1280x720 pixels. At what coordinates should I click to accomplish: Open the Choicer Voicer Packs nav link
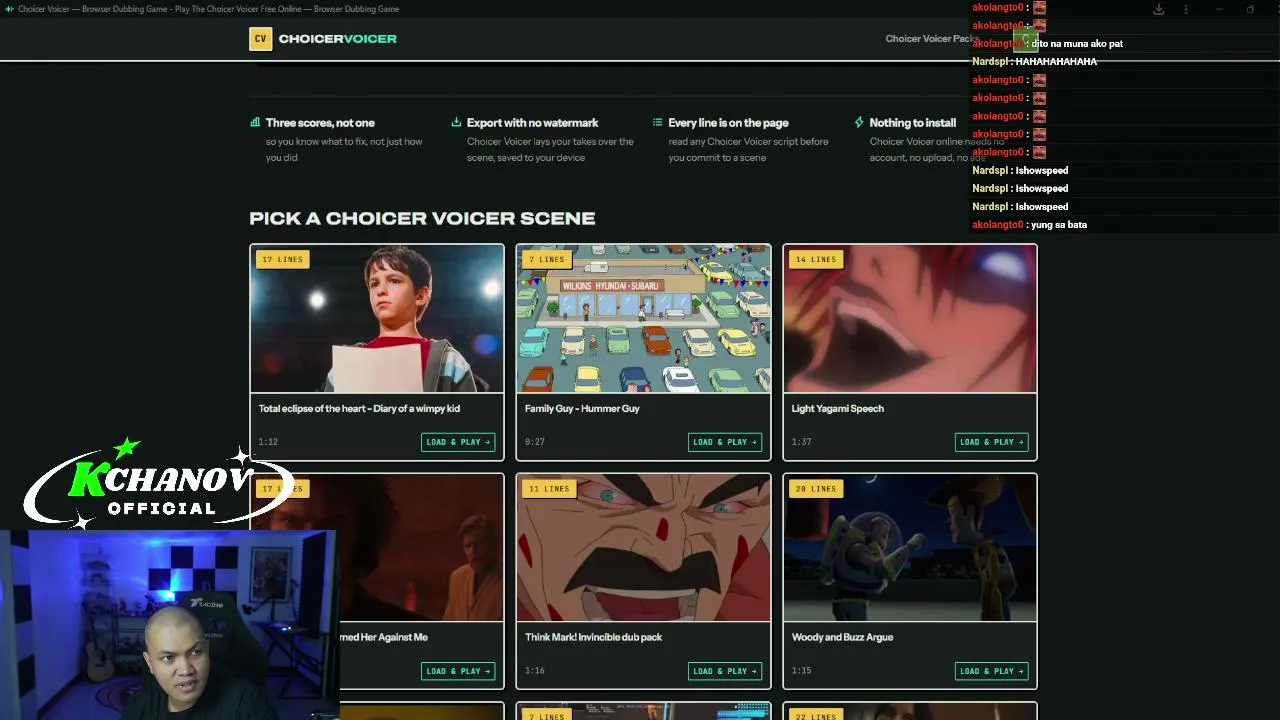pyautogui.click(x=932, y=39)
